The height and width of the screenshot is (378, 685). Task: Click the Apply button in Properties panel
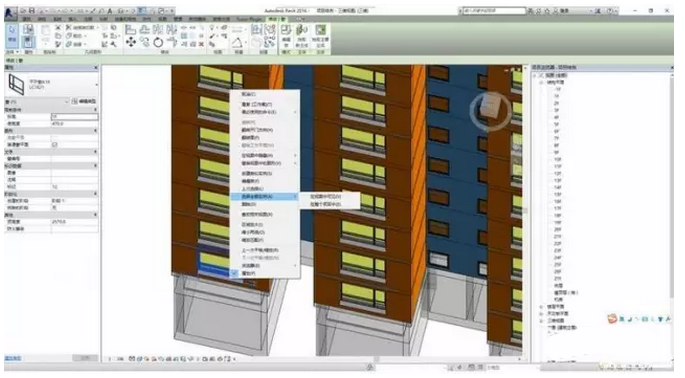85,358
